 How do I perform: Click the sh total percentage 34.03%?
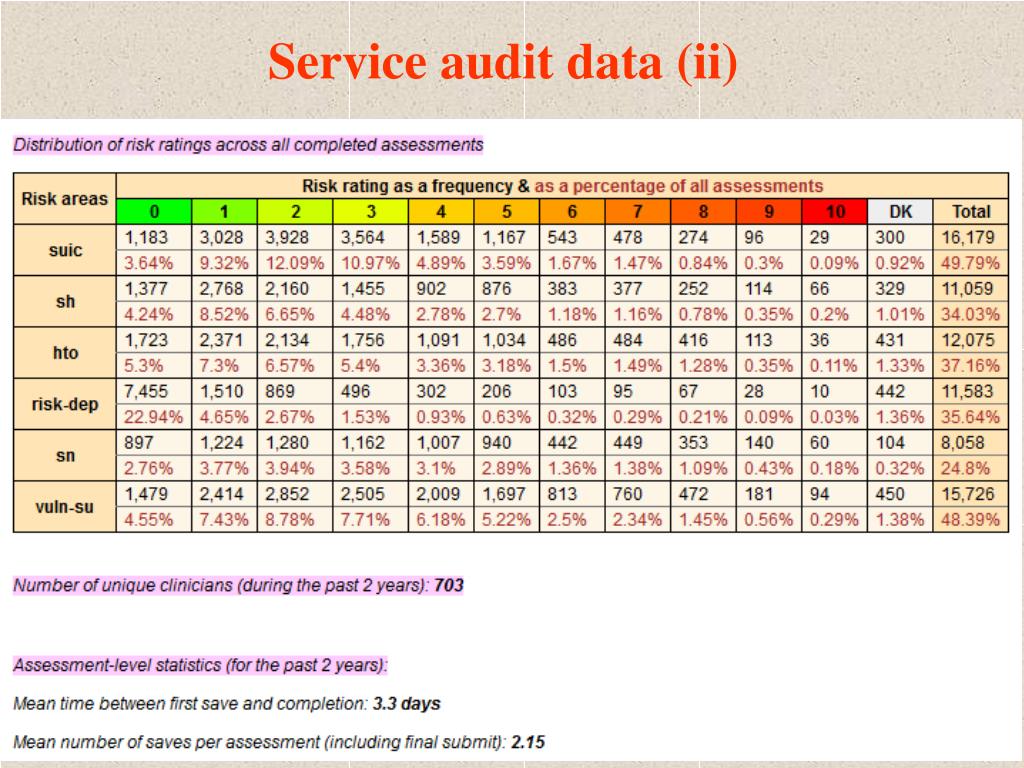point(970,314)
